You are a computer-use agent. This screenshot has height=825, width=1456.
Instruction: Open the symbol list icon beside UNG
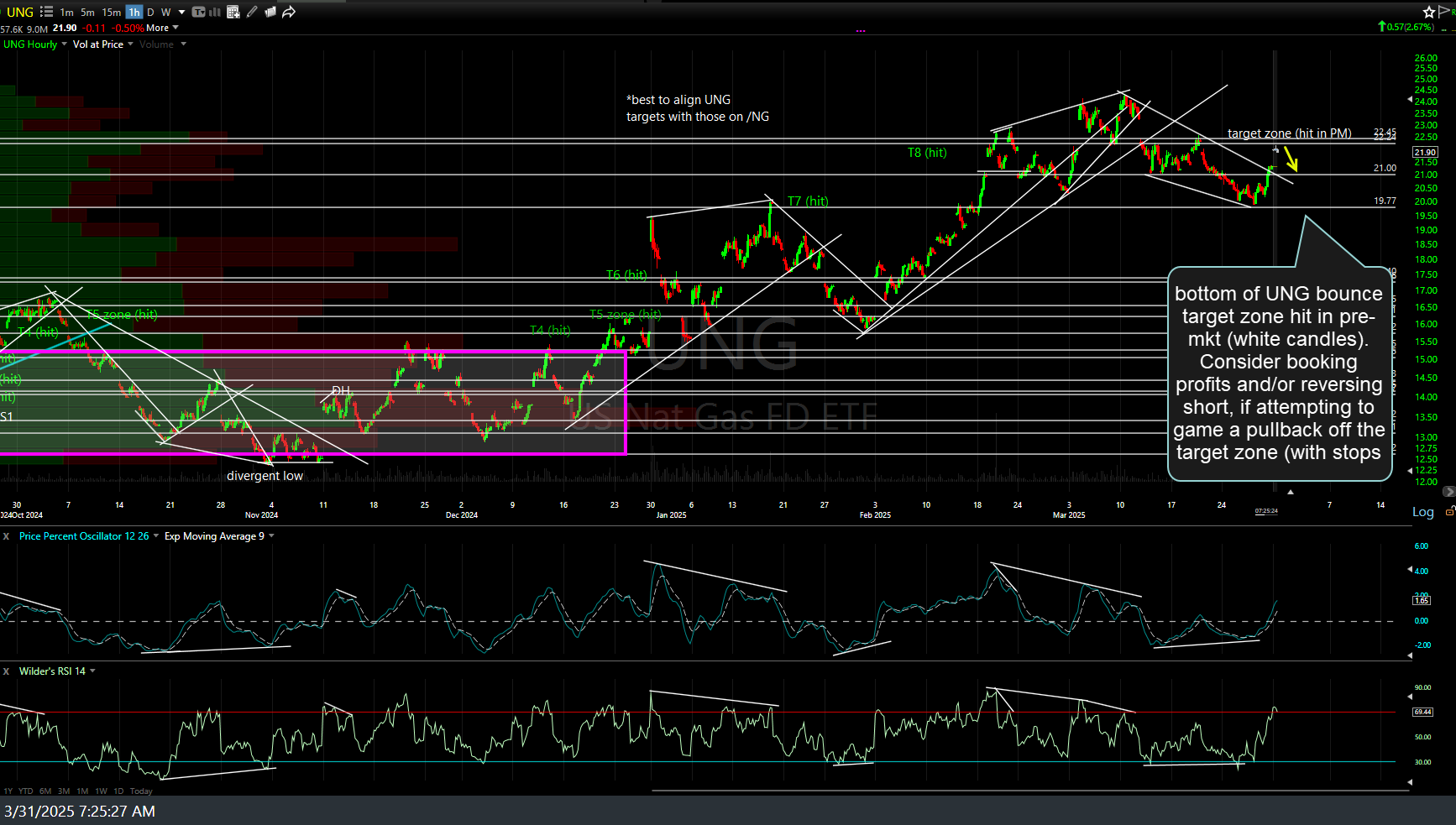46,12
